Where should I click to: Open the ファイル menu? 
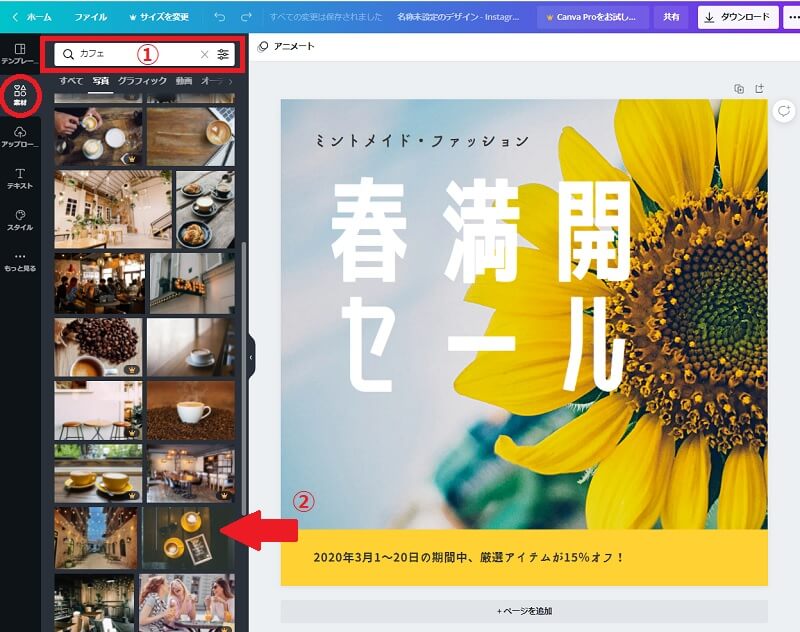click(x=91, y=17)
